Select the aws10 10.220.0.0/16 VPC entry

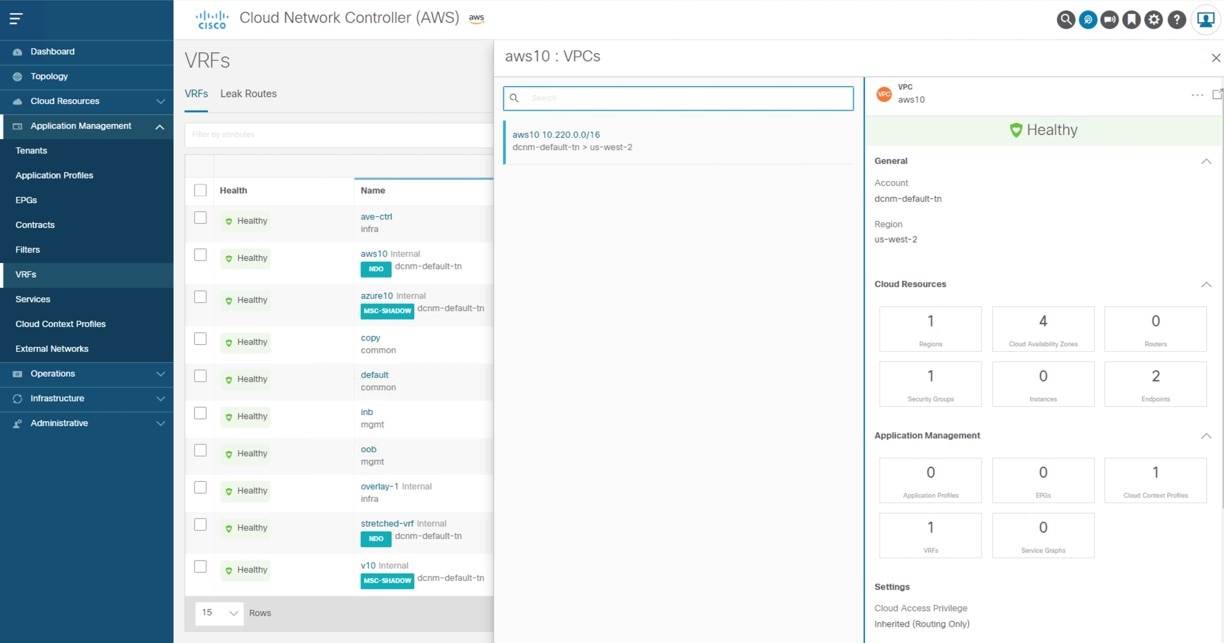click(x=679, y=141)
